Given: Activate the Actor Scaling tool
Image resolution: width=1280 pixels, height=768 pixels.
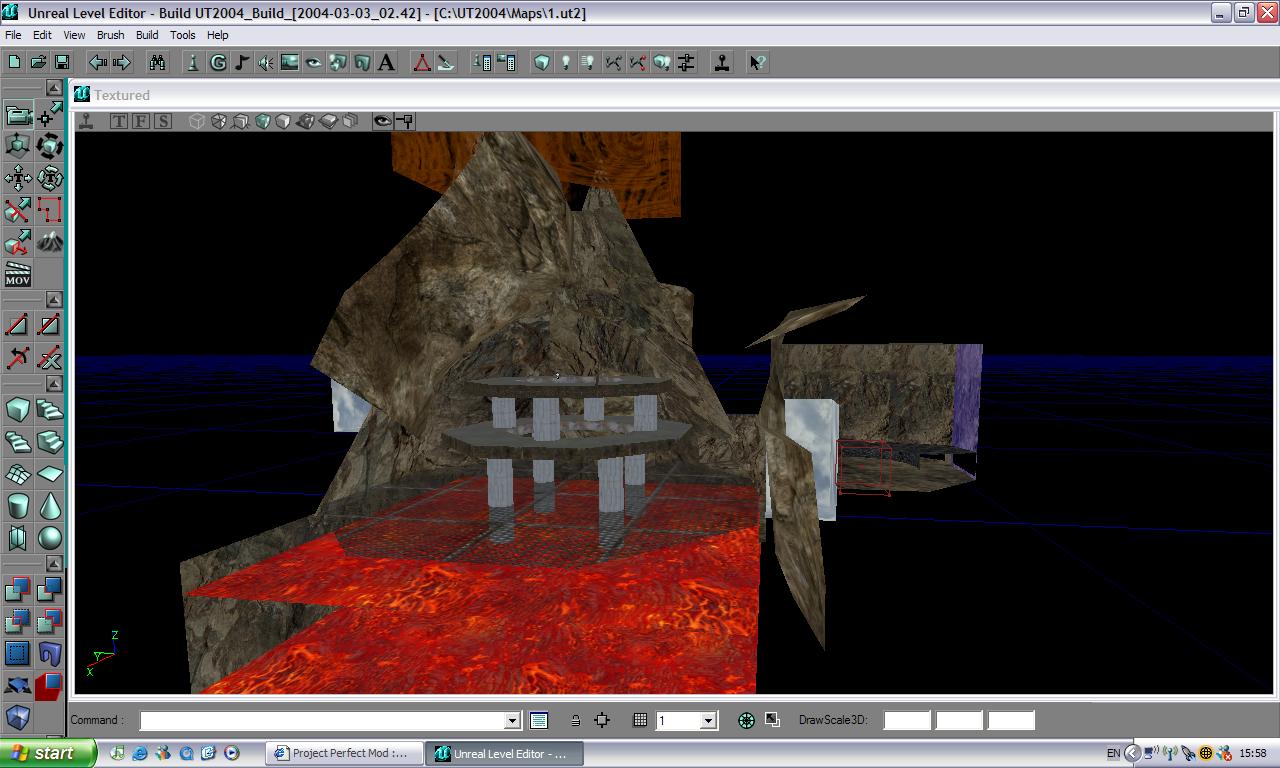Looking at the screenshot, I should coord(18,147).
